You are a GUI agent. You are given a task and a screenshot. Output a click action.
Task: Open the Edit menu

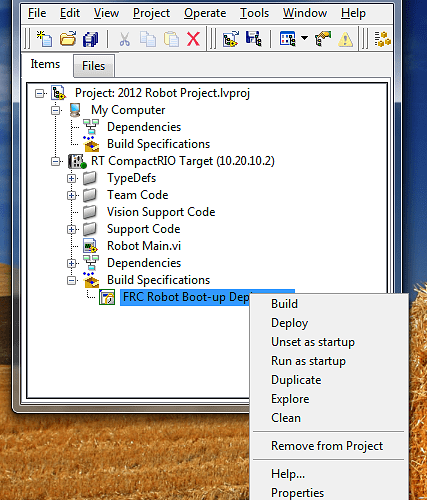[70, 13]
